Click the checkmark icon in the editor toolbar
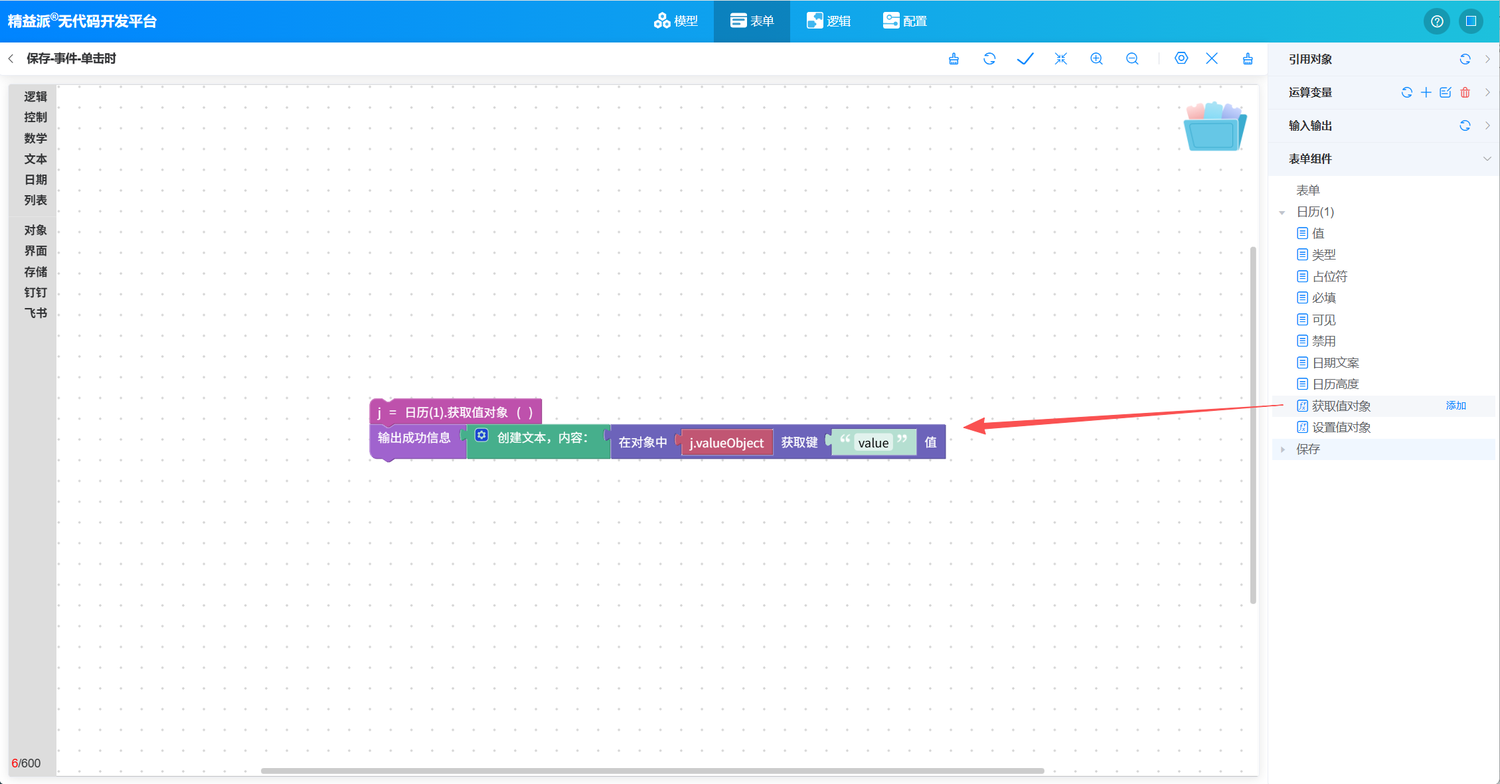The width and height of the screenshot is (1500, 784). [1025, 59]
